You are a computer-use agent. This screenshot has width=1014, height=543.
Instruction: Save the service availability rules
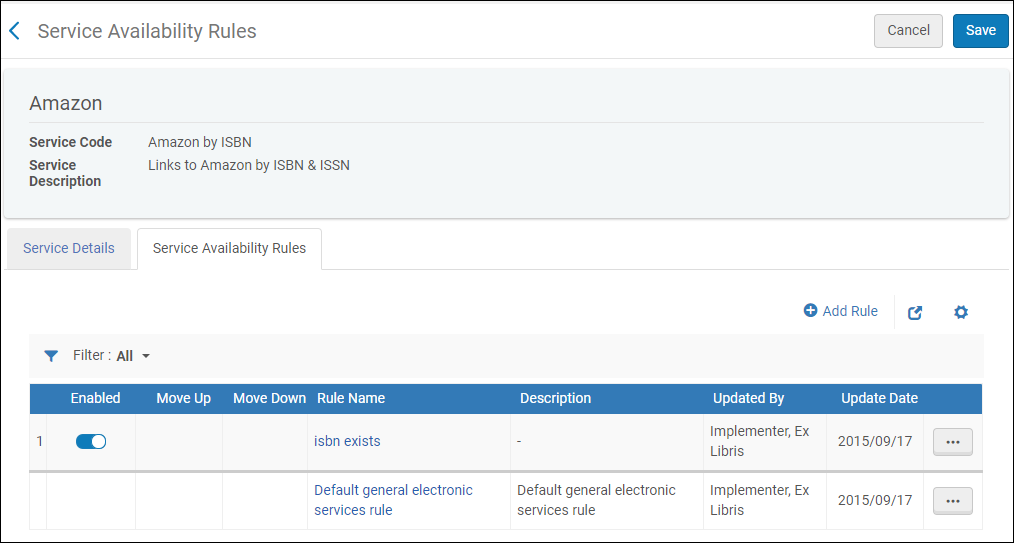coord(980,30)
